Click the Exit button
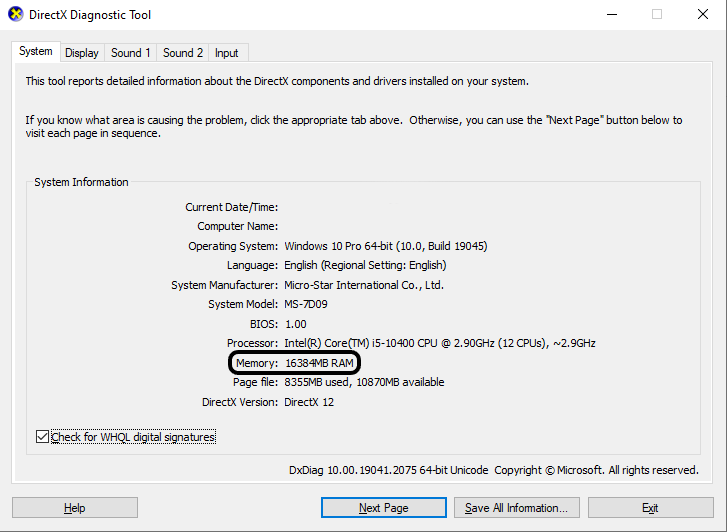The image size is (727, 532). point(650,508)
